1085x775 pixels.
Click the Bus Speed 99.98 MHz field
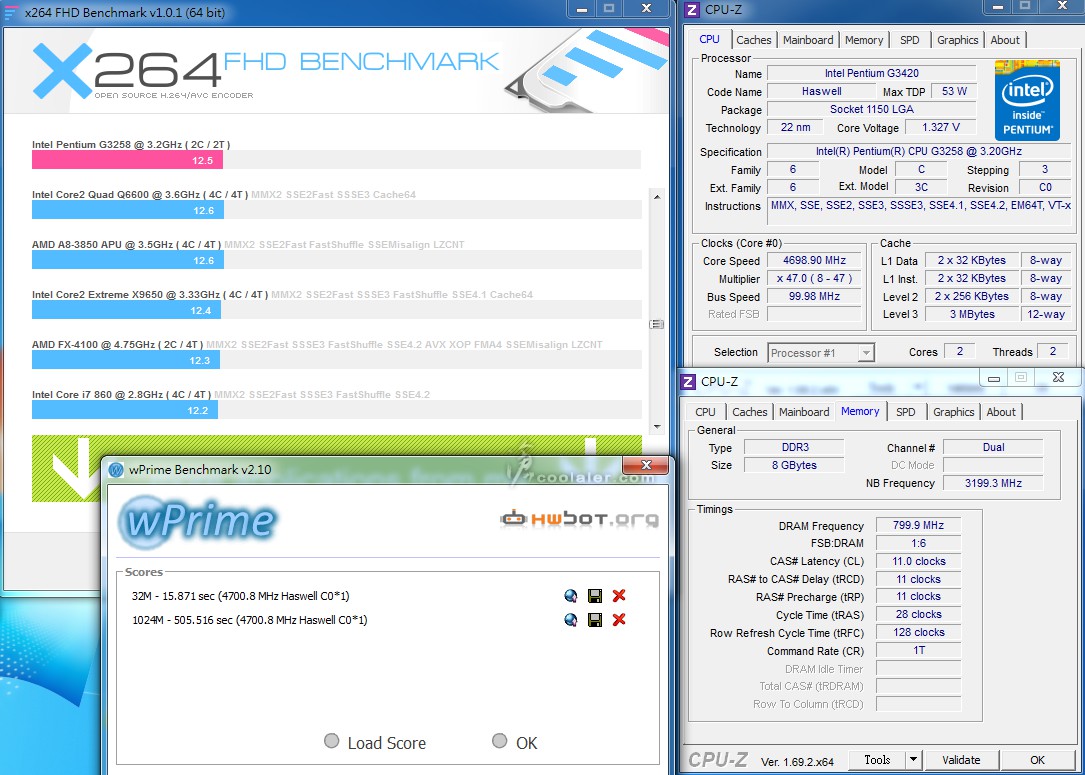(814, 297)
